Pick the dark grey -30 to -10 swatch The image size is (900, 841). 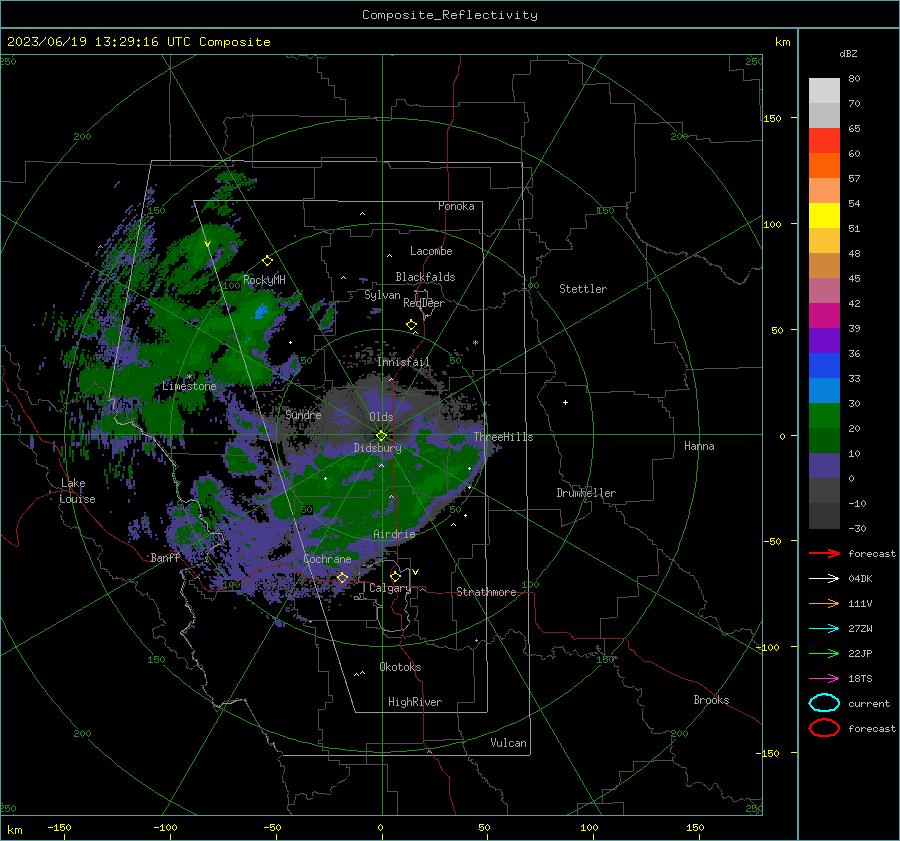(x=824, y=516)
